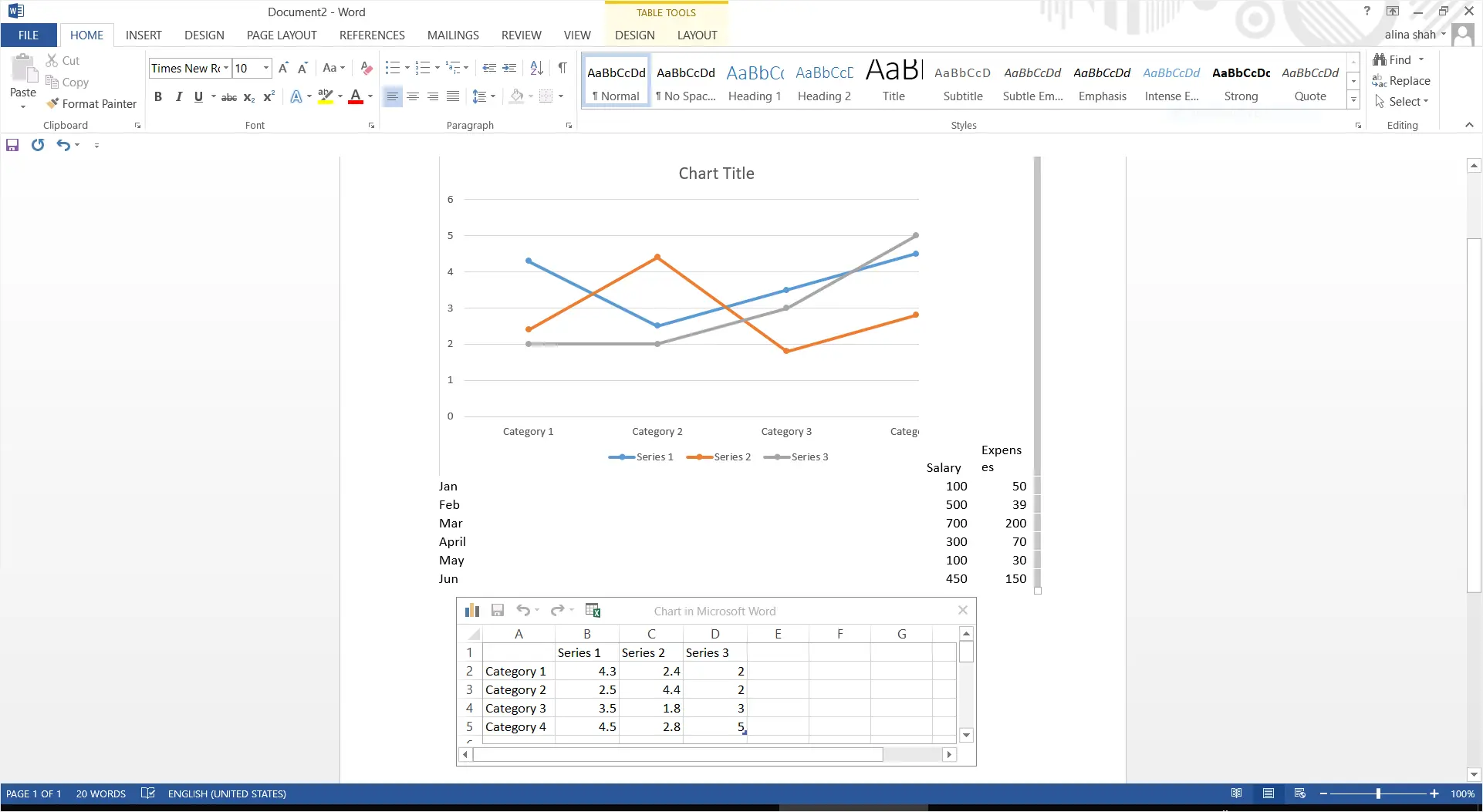Clear all formatting with the eraser icon

click(x=366, y=68)
